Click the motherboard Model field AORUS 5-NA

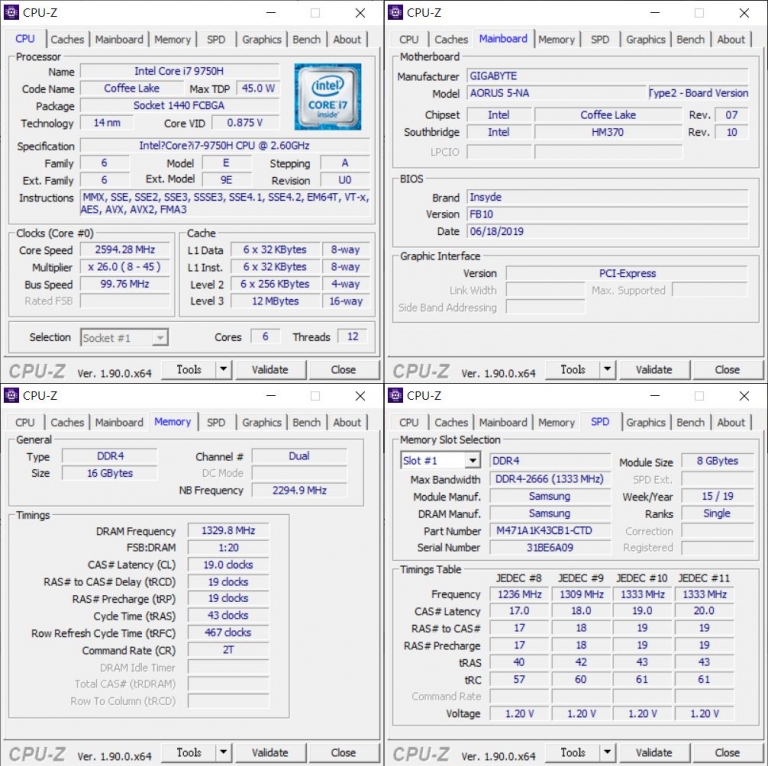tap(556, 93)
